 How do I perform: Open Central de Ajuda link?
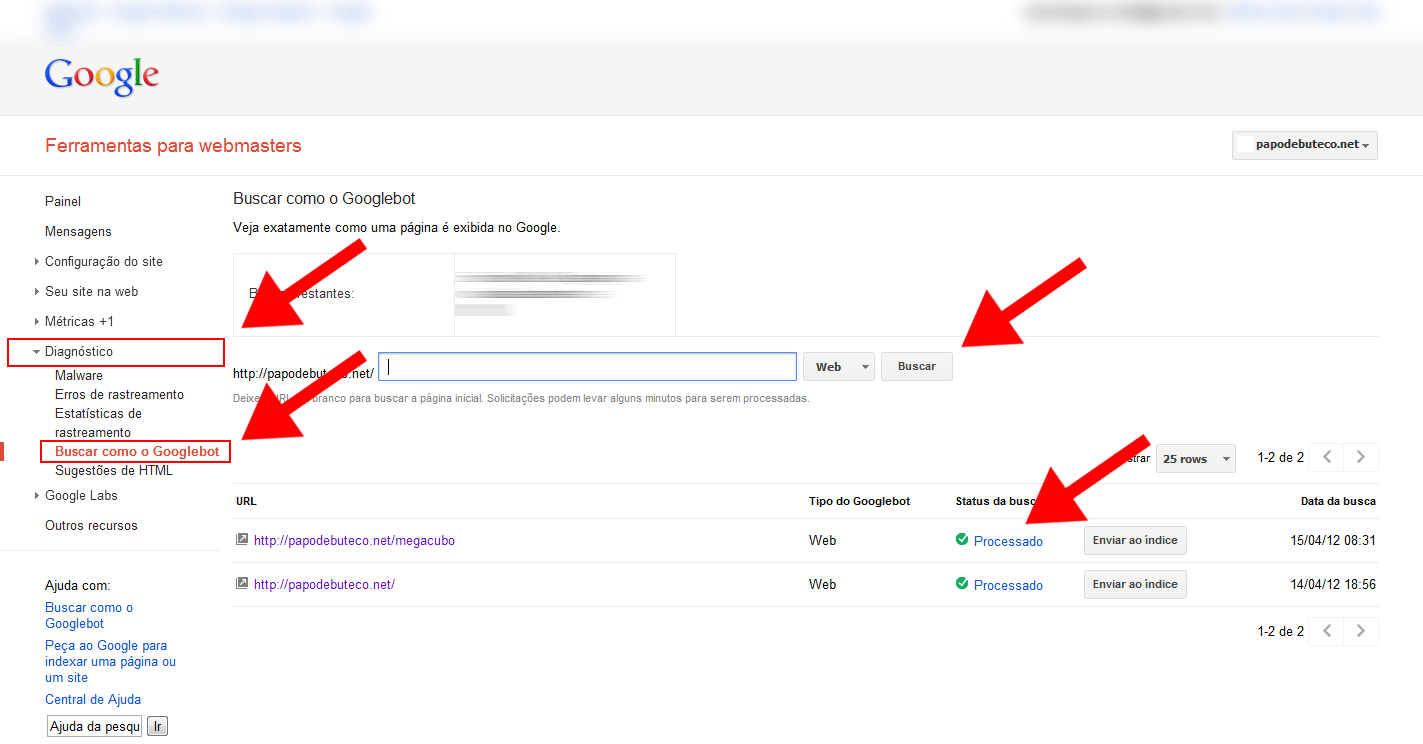coord(93,699)
